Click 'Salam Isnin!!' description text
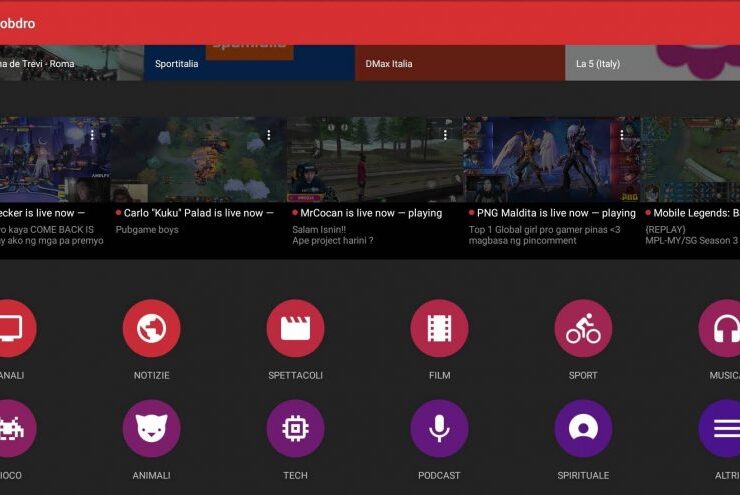The height and width of the screenshot is (495, 740). [x=319, y=230]
